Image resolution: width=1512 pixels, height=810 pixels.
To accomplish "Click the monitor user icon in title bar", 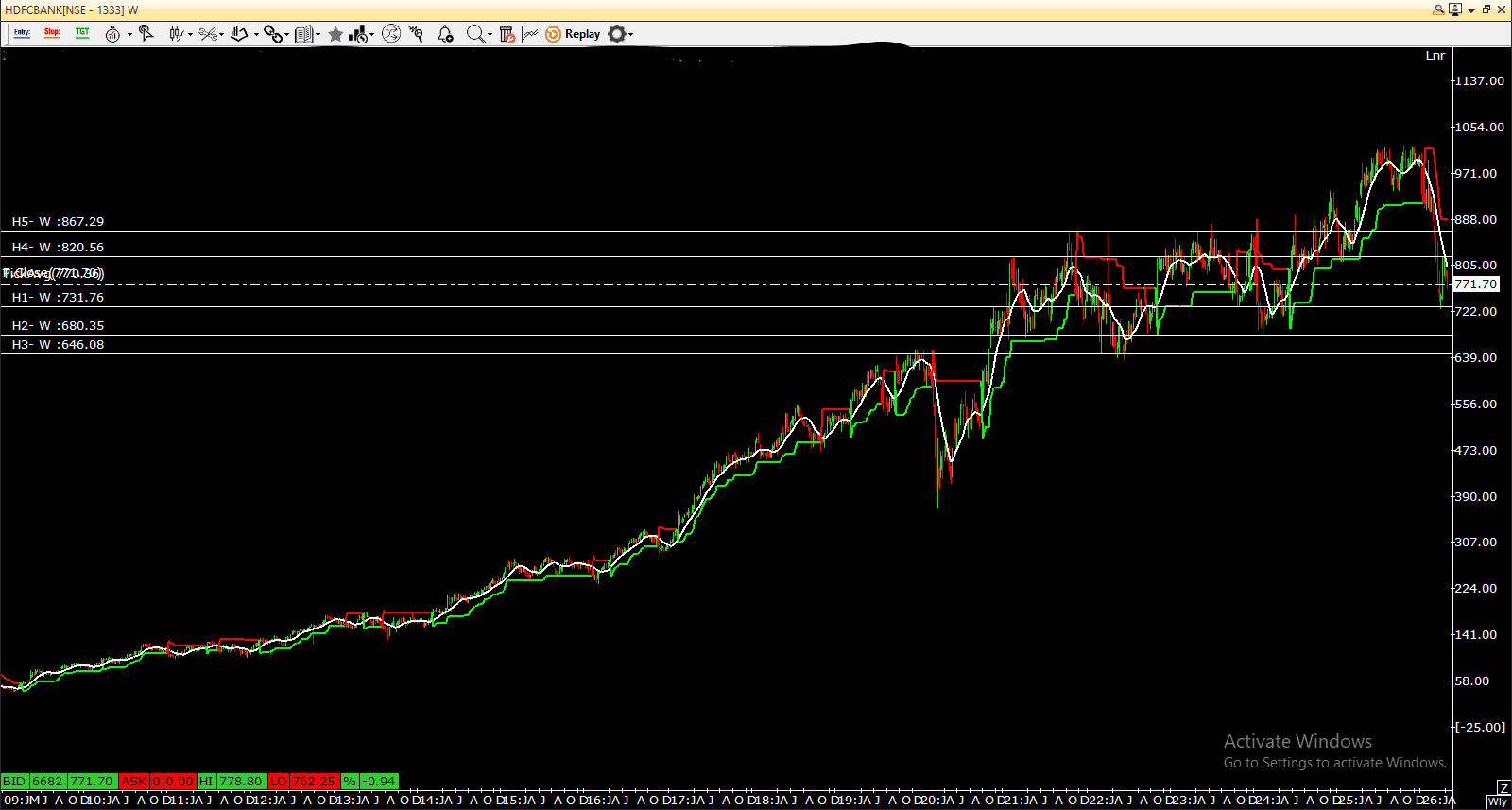I will pos(1455,9).
